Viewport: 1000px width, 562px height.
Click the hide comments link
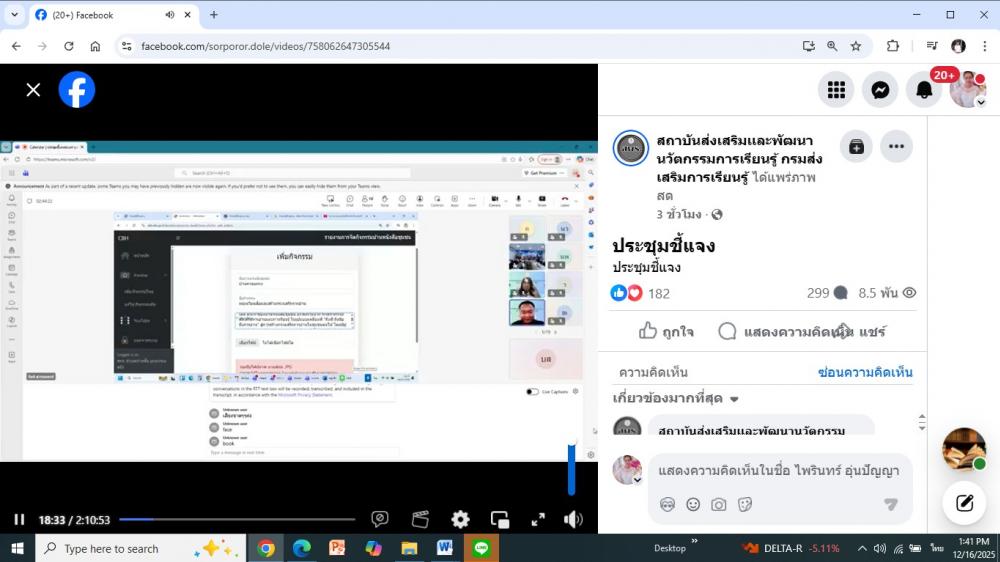click(864, 372)
